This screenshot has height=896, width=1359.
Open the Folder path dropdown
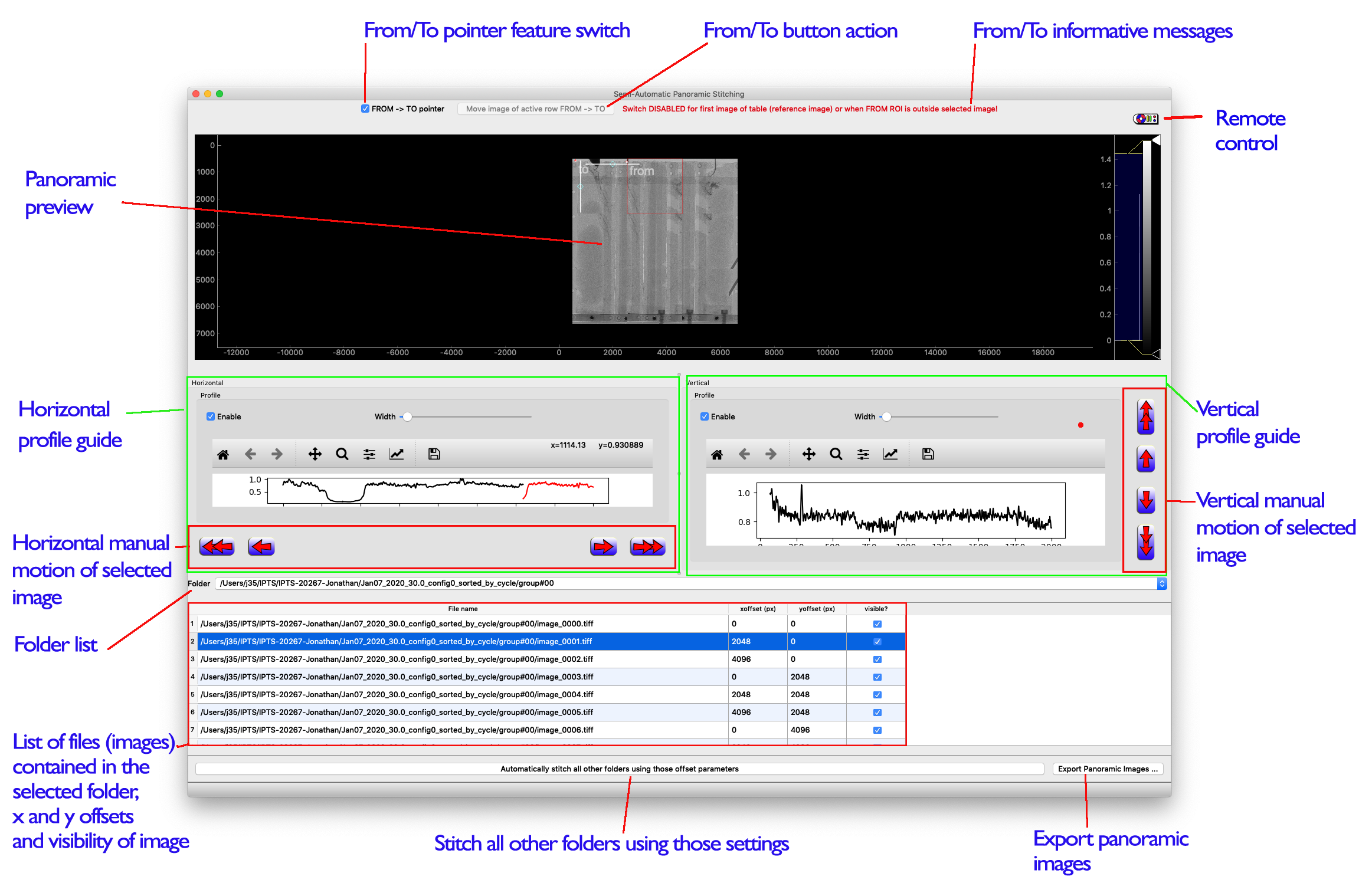click(1162, 583)
